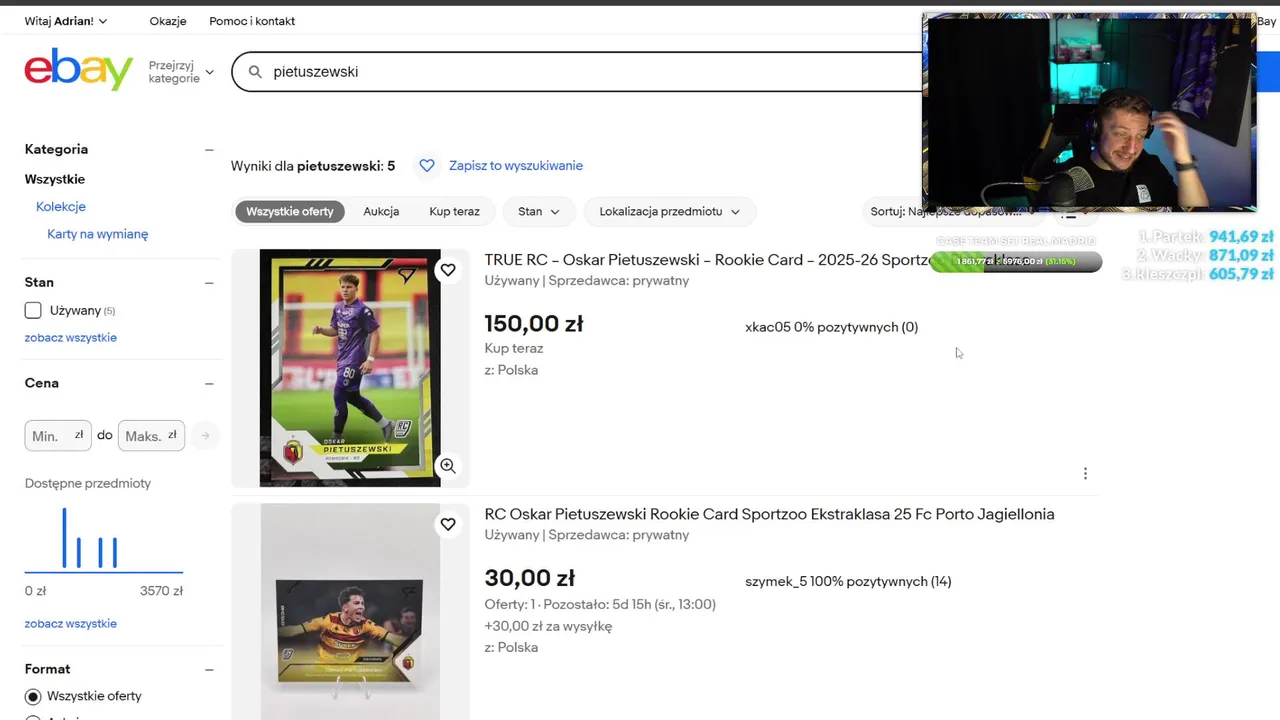This screenshot has height=720, width=1280.
Task: Open RC Oskar Pietuszewski Sportzoo Ekstraklasa listing
Action: [x=770, y=514]
